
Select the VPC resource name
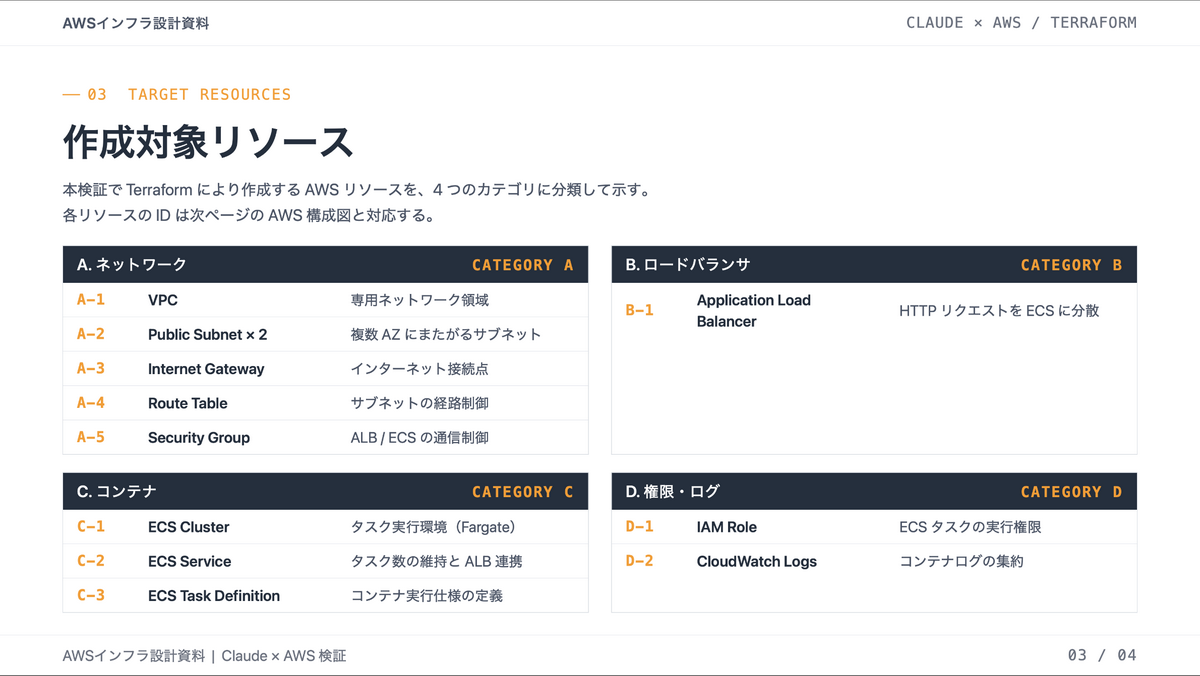163,300
